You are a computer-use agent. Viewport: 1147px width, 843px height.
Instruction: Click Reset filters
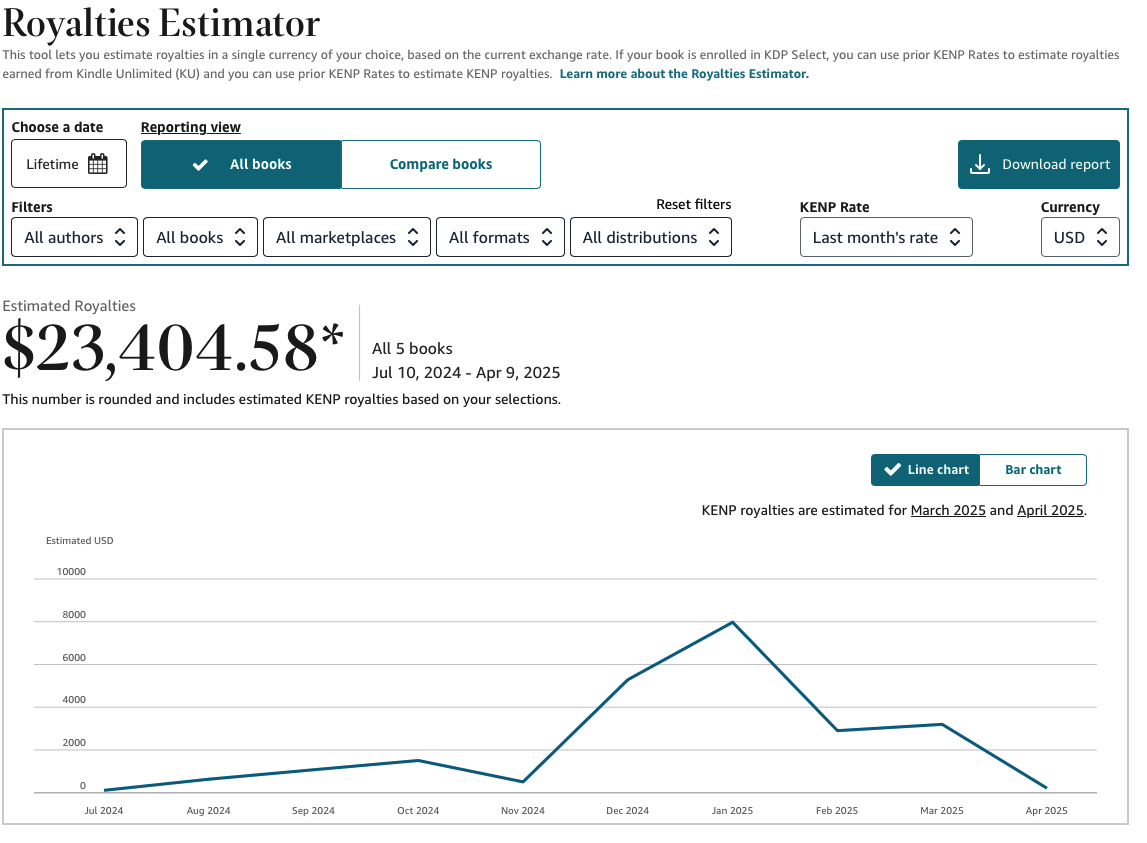click(x=693, y=204)
